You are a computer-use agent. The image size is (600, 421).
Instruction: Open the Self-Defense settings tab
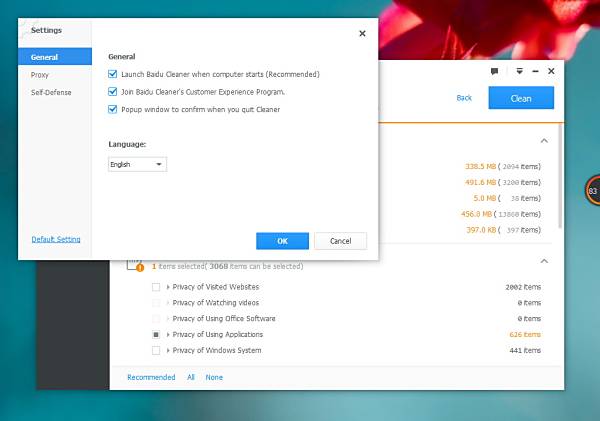[x=51, y=93]
